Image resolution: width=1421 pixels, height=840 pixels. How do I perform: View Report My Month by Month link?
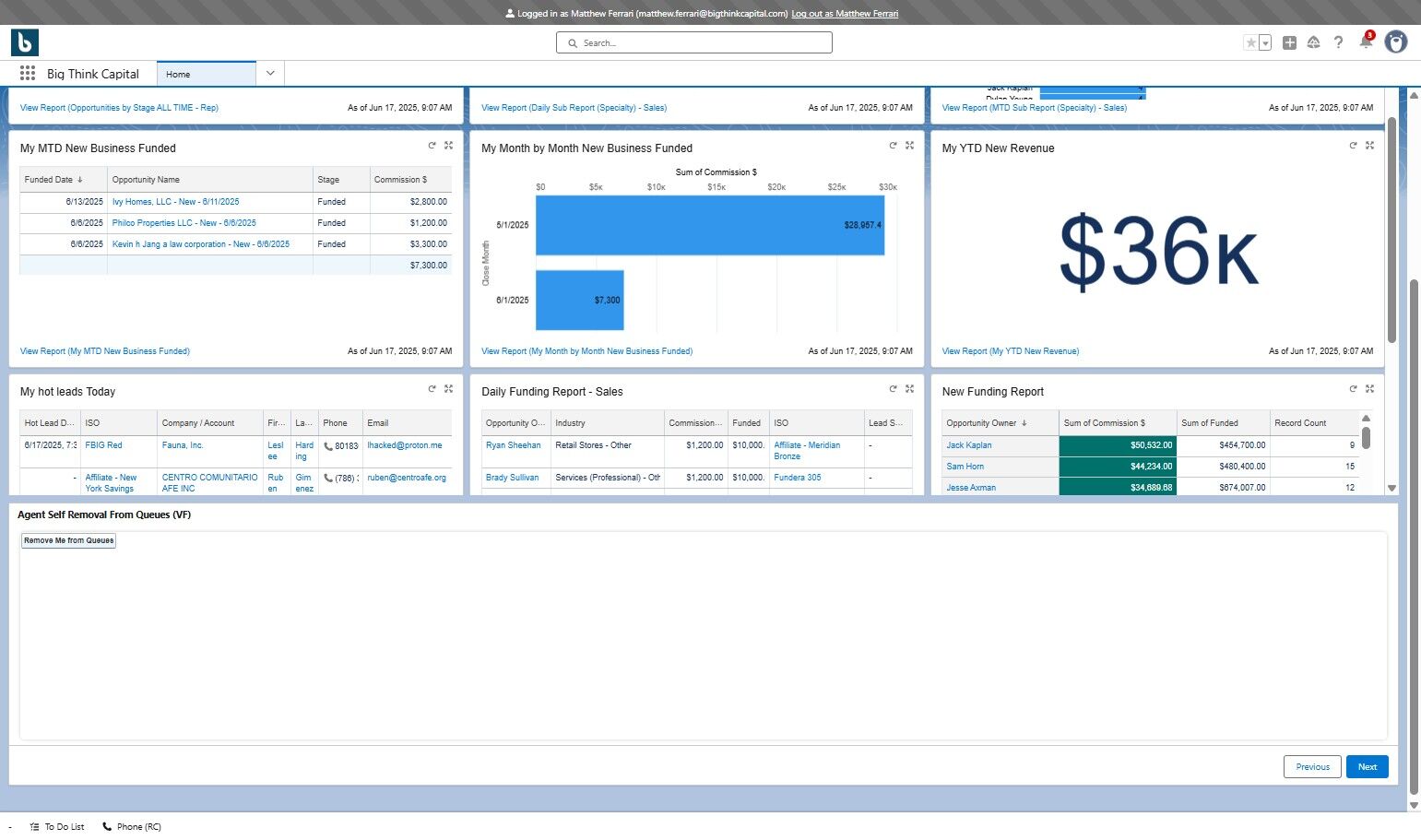click(586, 351)
